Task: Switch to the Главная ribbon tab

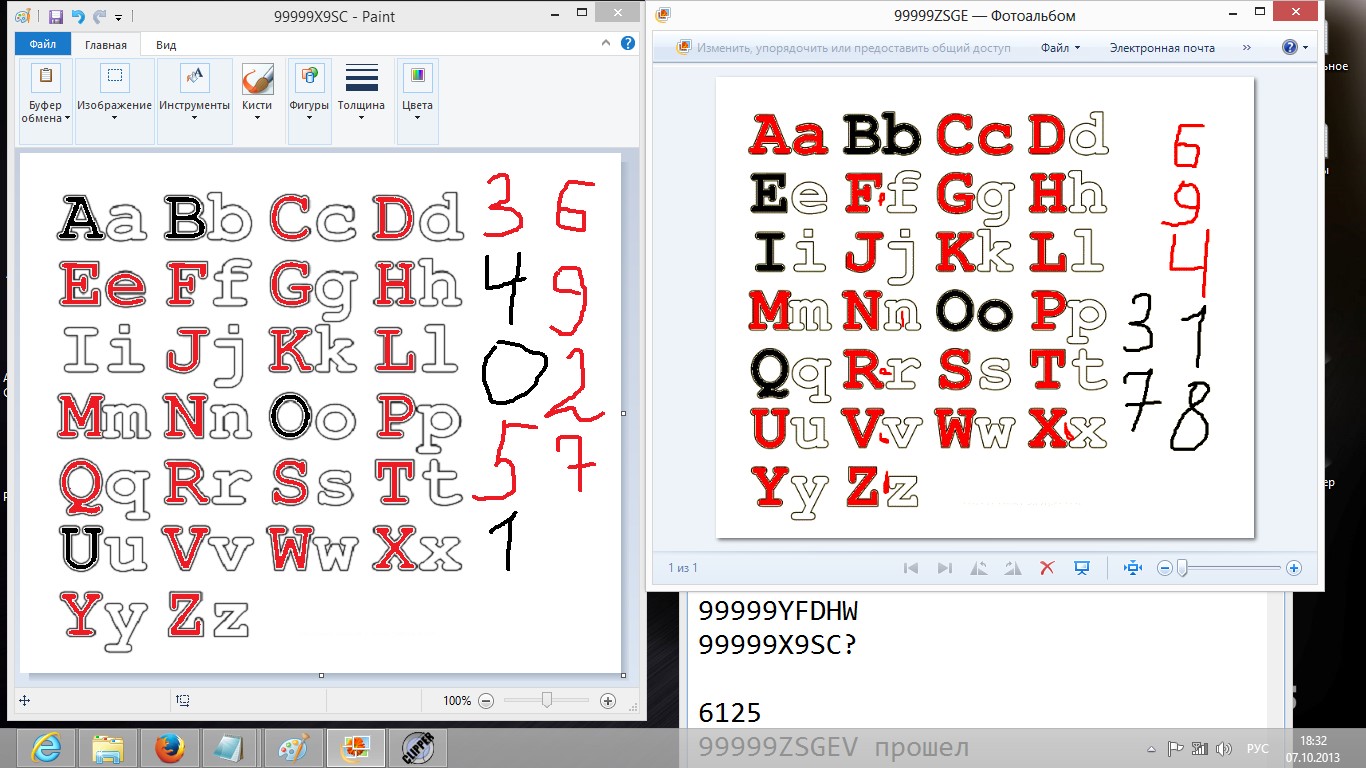Action: [x=106, y=45]
